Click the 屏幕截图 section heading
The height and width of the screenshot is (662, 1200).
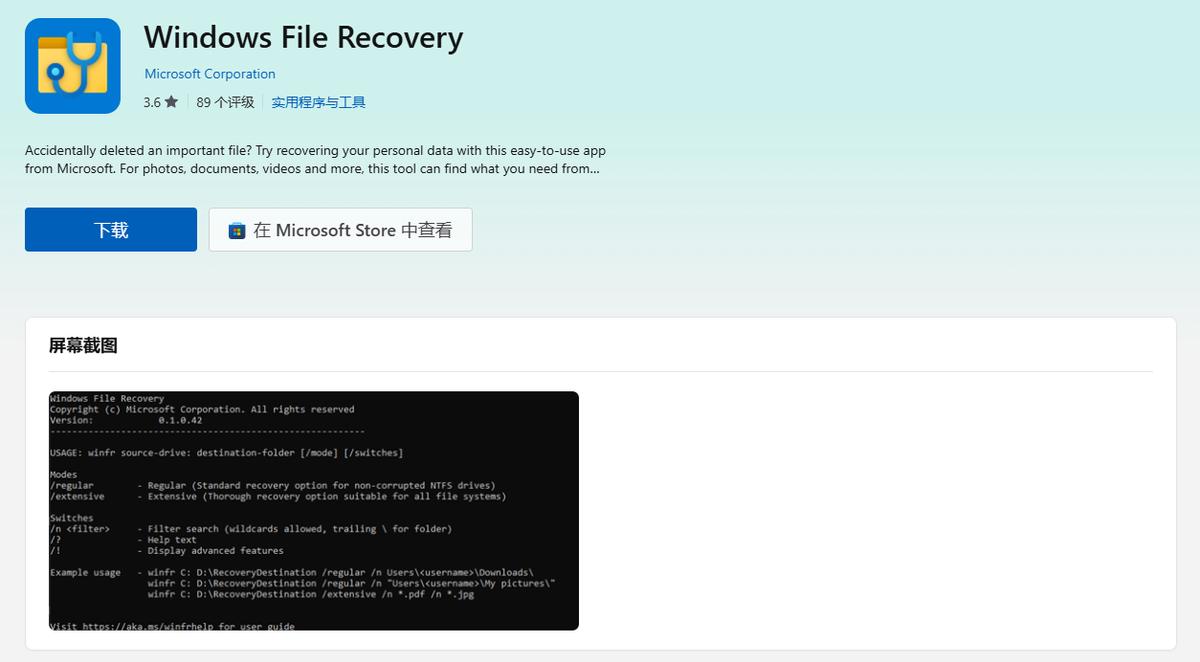(x=83, y=346)
